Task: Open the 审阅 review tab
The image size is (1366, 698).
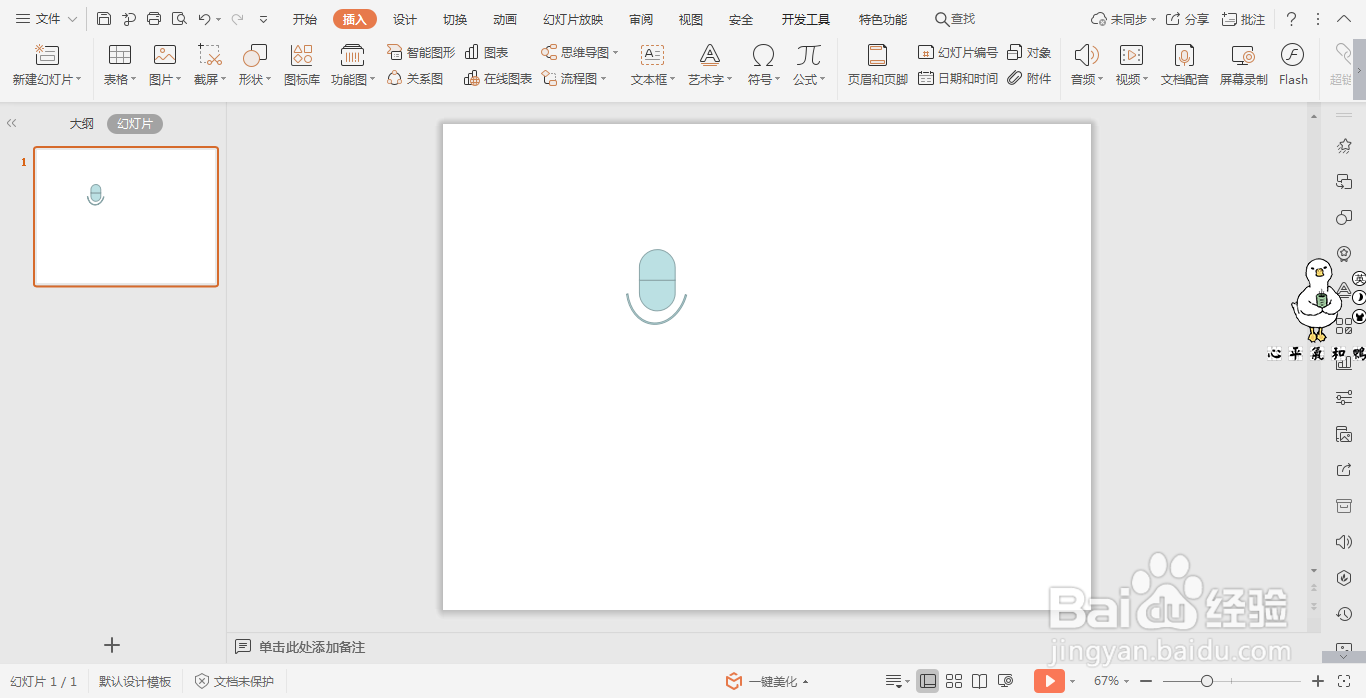Action: tap(641, 19)
